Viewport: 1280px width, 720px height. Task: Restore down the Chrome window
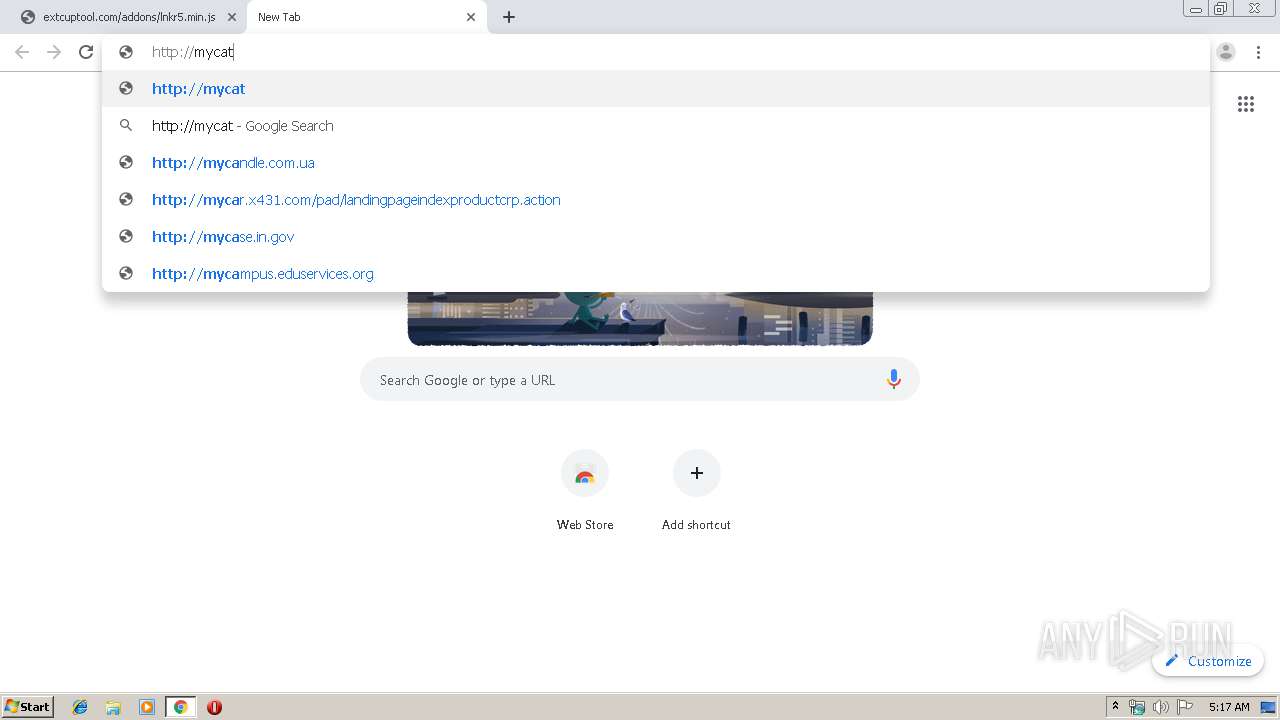pyautogui.click(x=1221, y=8)
